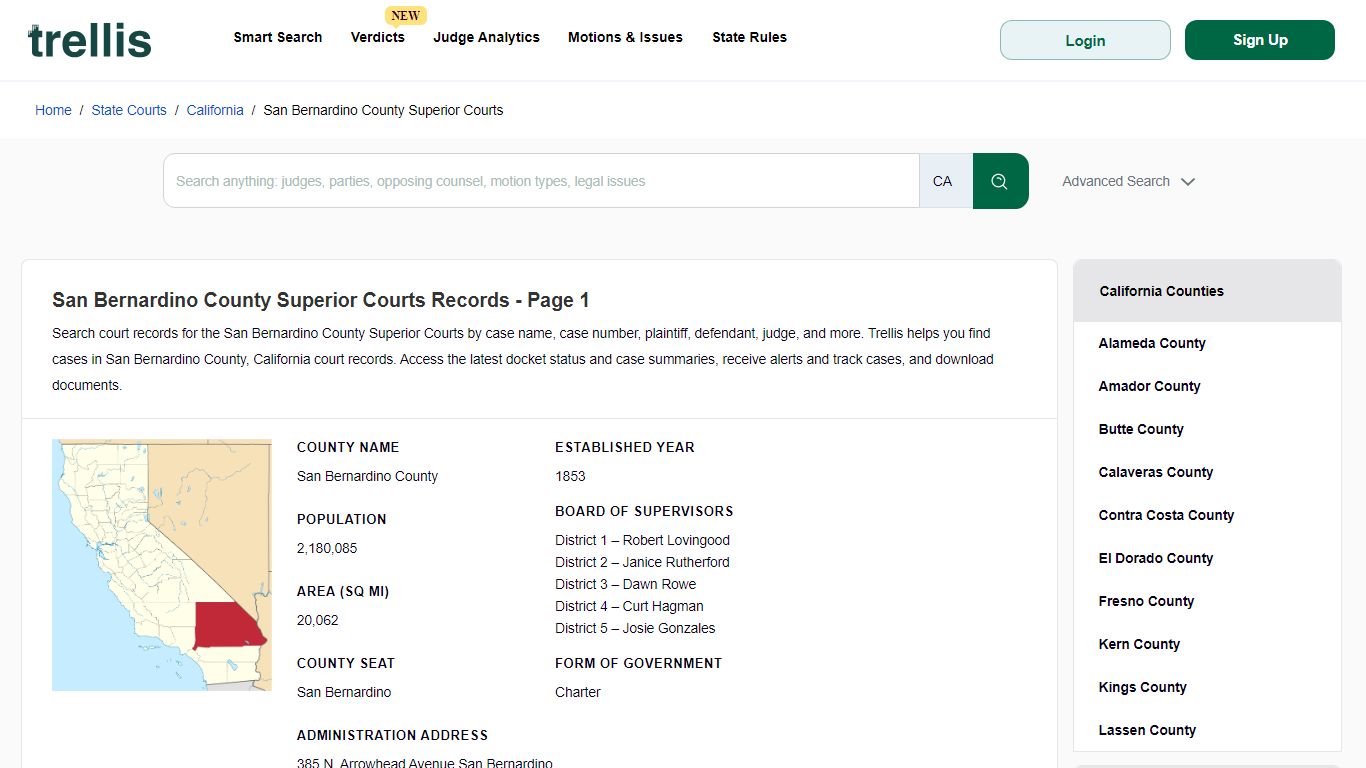
Task: Click the county seat value San Bernardino
Action: [344, 692]
